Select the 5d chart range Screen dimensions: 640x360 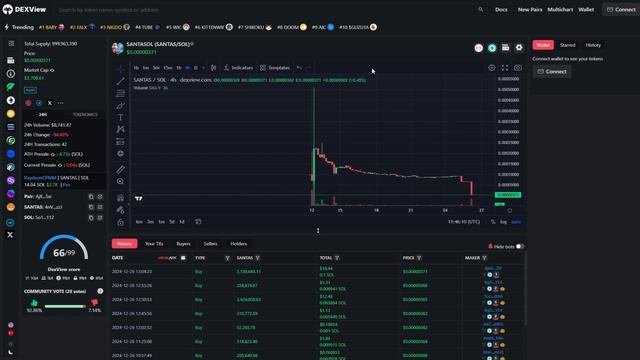pos(172,222)
